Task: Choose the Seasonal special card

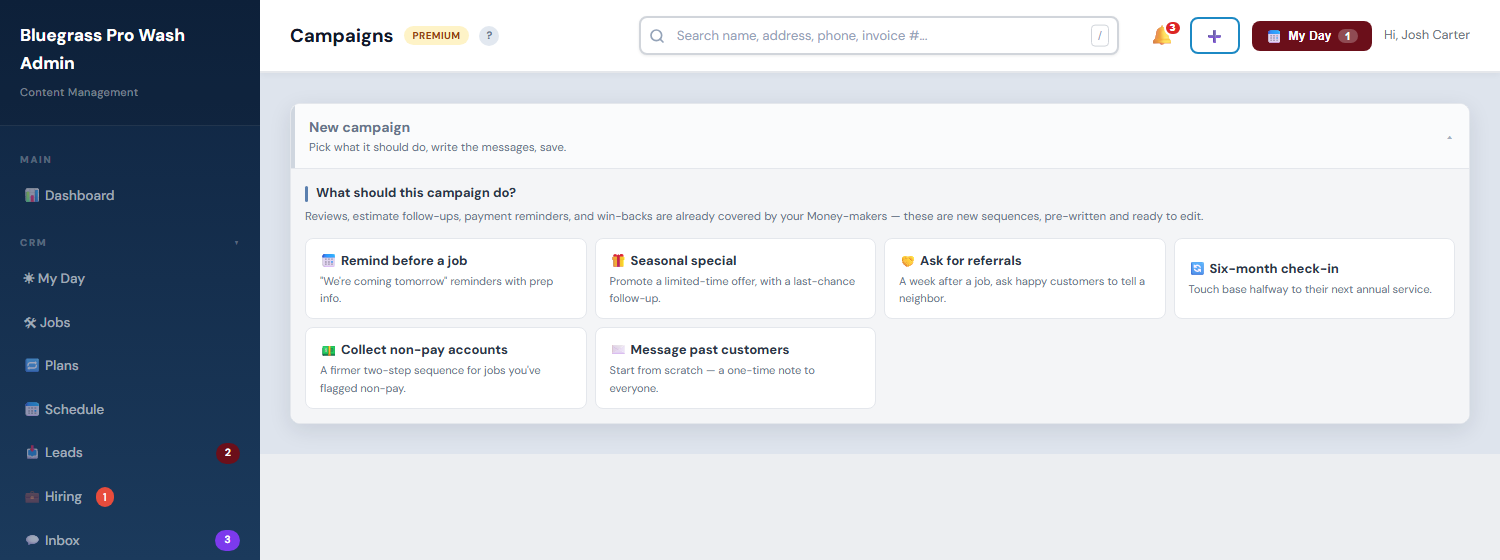Action: tap(735, 278)
